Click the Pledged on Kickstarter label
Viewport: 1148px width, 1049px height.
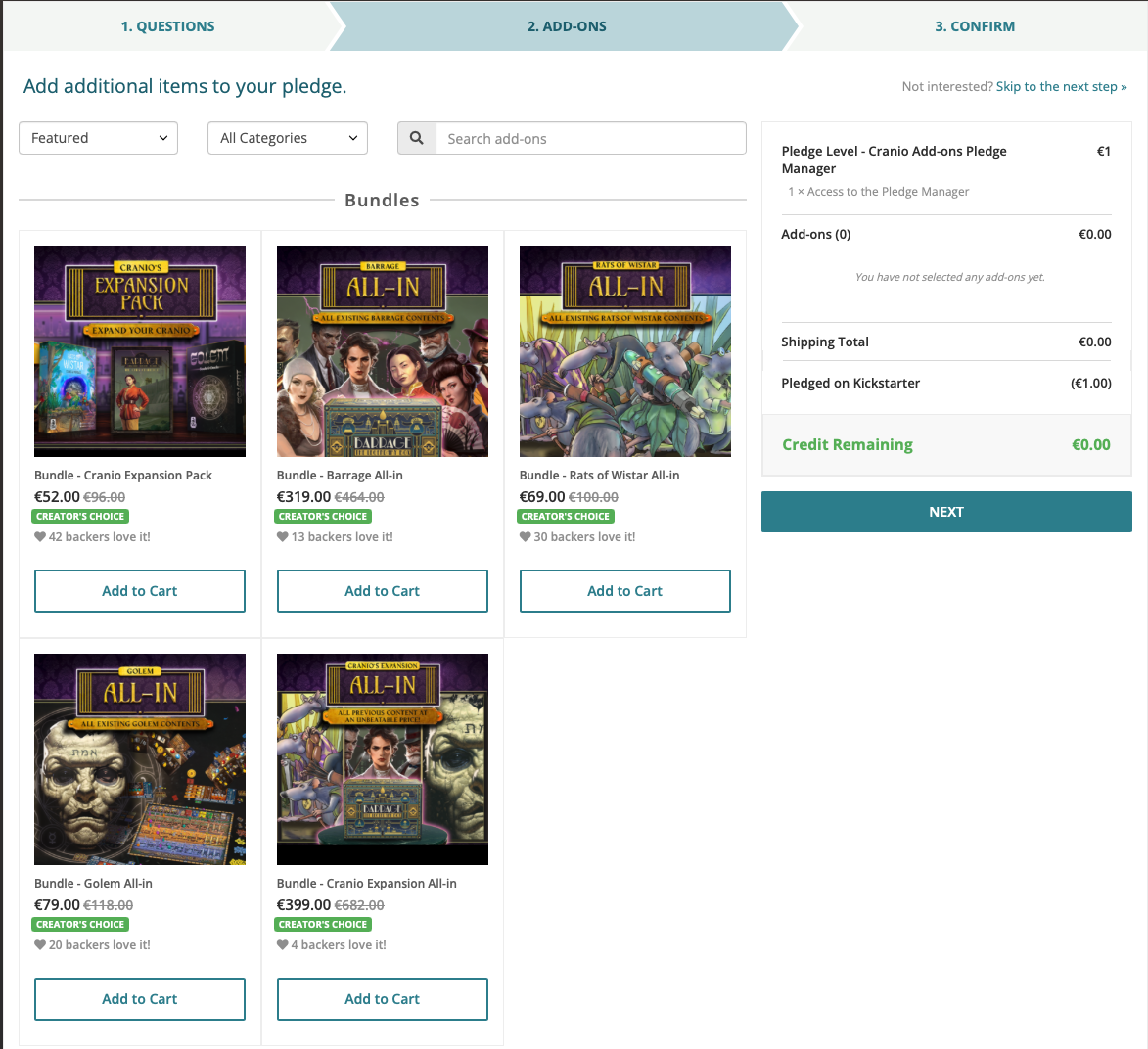pyautogui.click(x=850, y=383)
